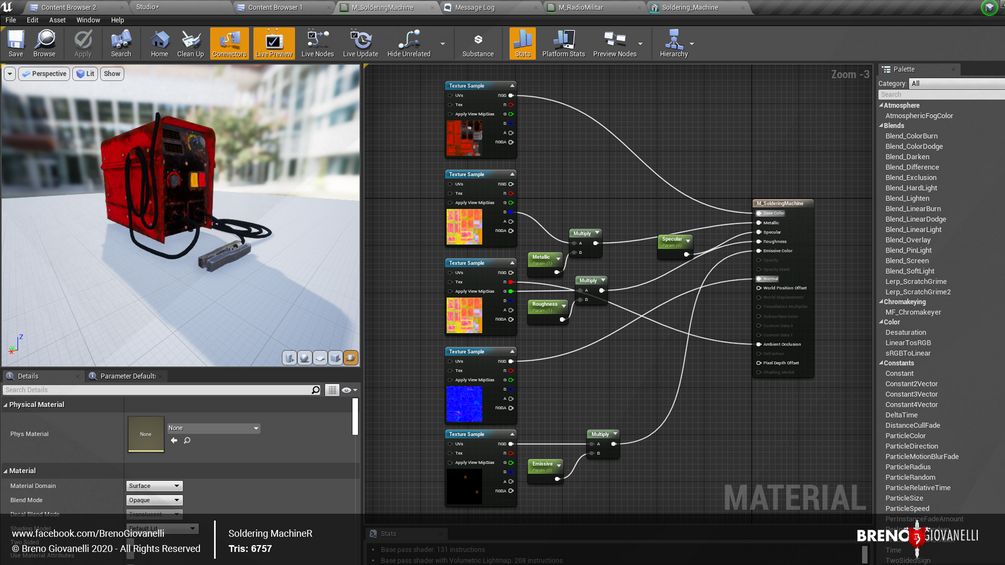Open the Edit menu
The width and height of the screenshot is (1005, 565).
click(32, 20)
